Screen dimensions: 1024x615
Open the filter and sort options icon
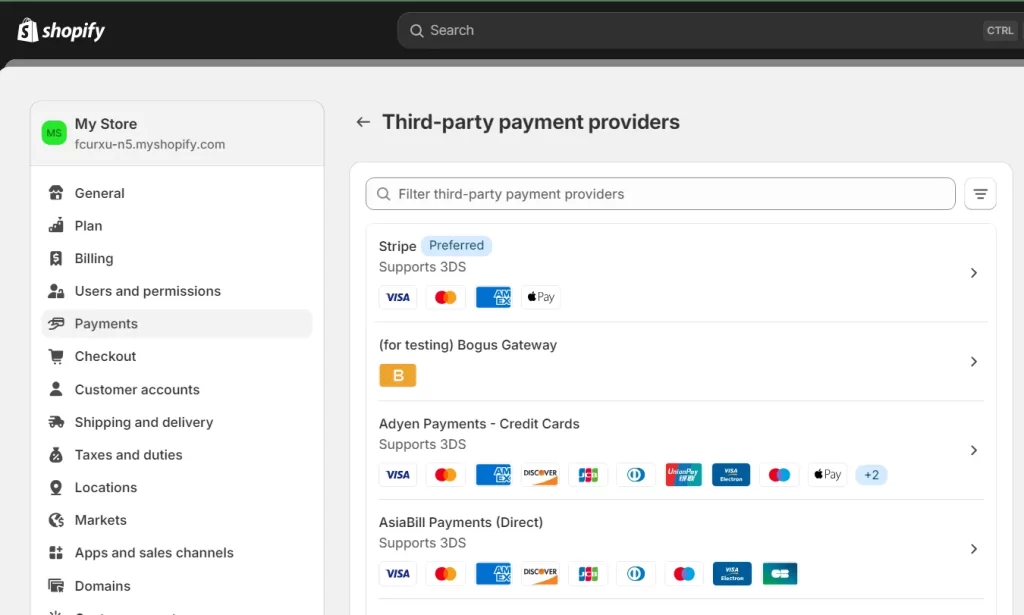[x=980, y=194]
